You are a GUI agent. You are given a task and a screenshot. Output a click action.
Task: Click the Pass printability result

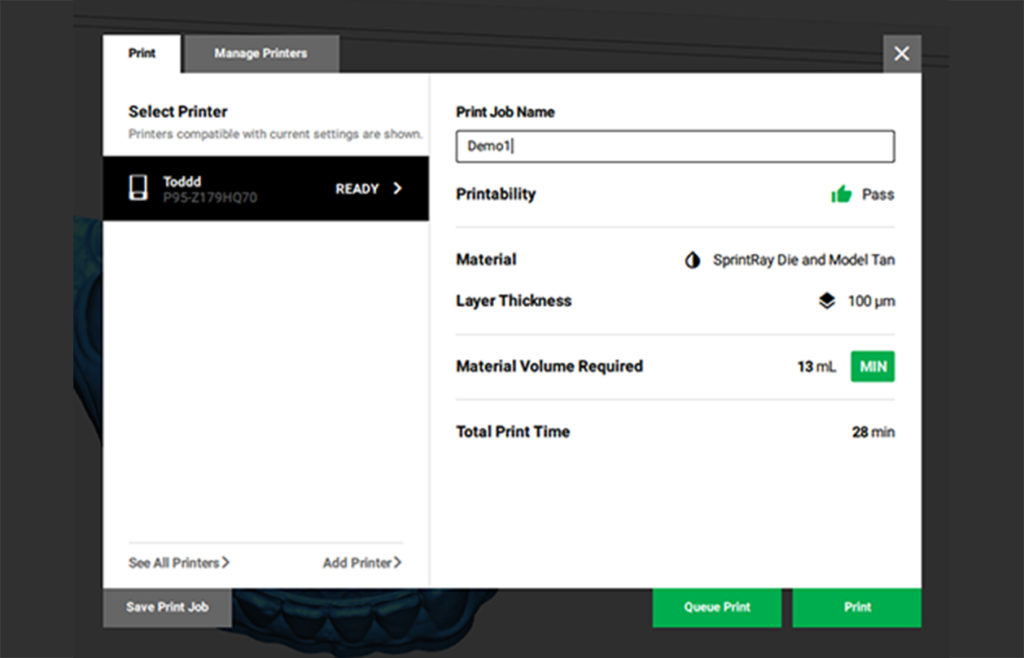tap(877, 195)
